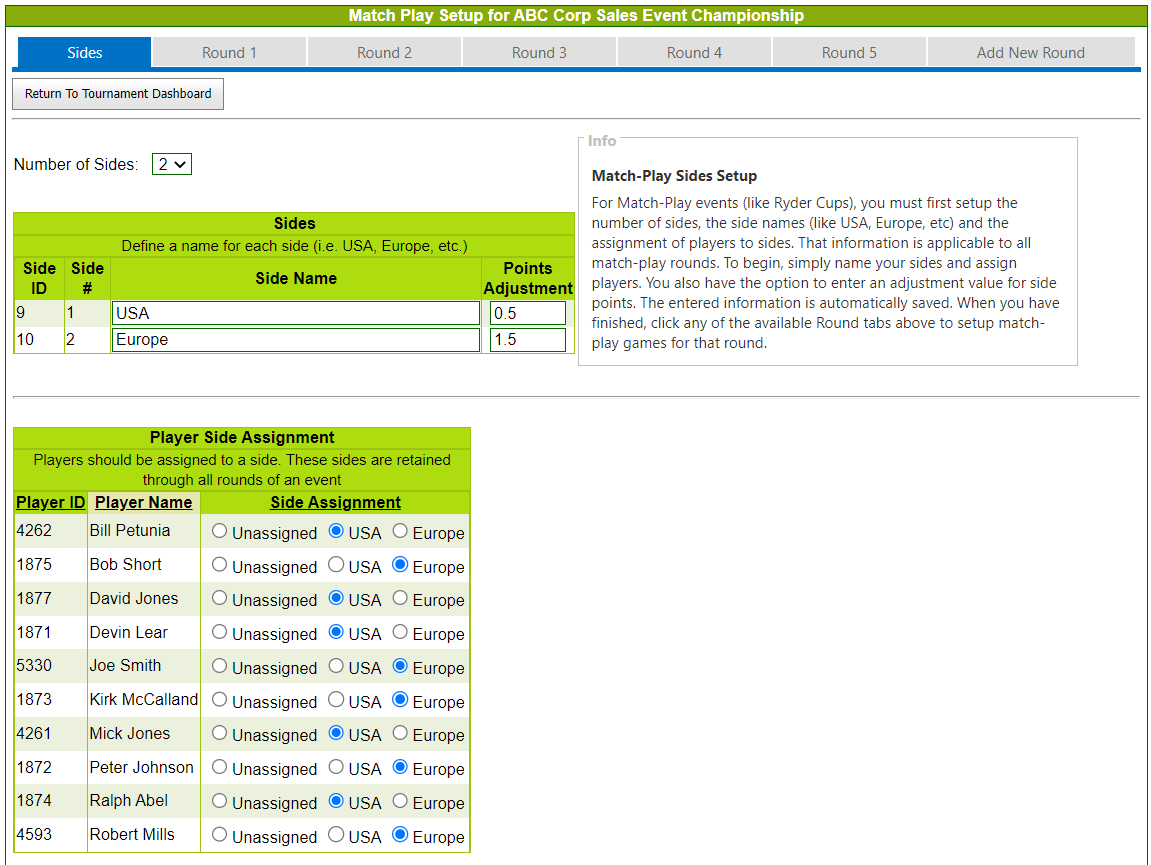Set Bill Petunia to Unassigned
Viewport: 1151px width, 865px height.
220,531
